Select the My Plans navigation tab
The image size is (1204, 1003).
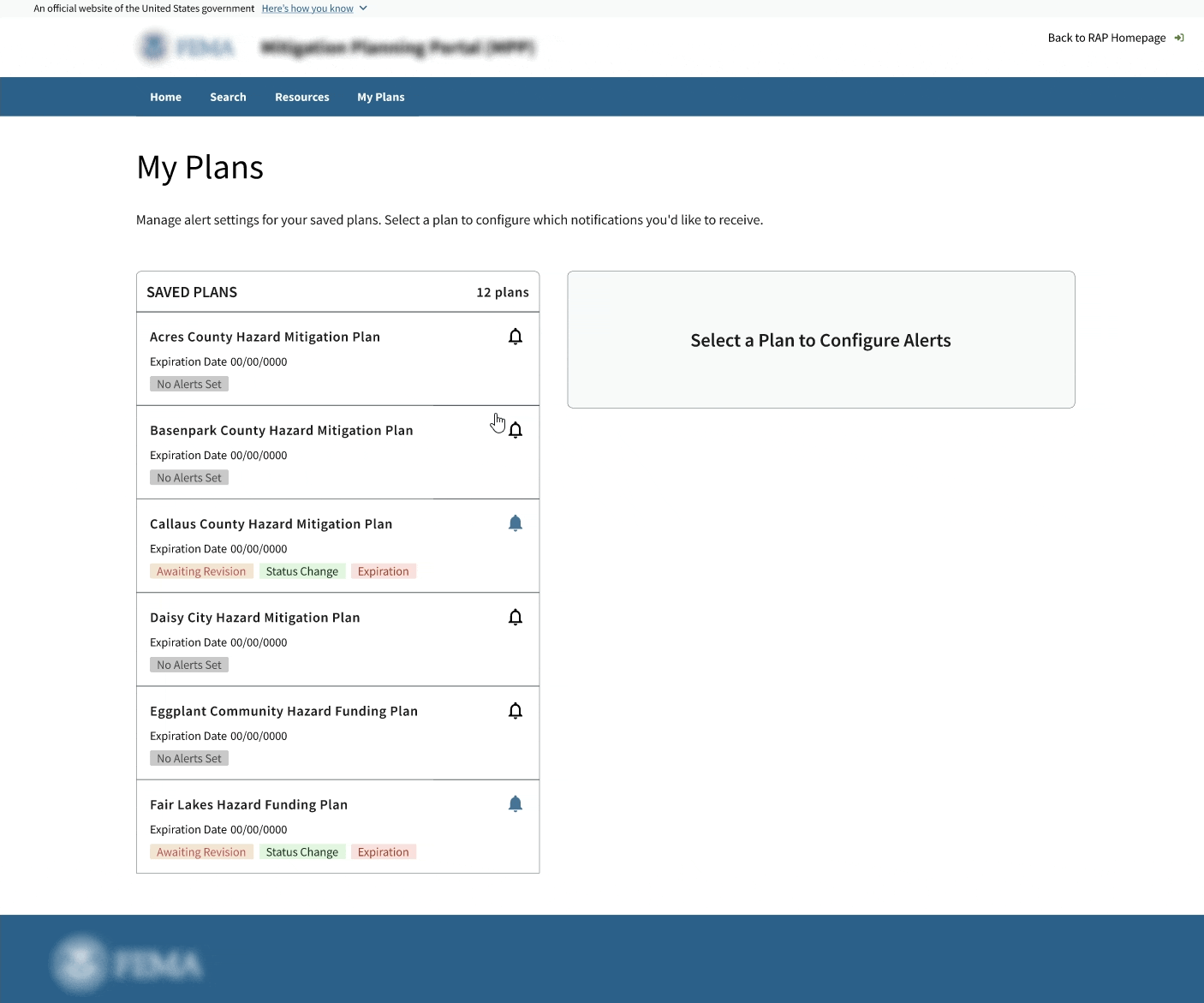click(381, 98)
